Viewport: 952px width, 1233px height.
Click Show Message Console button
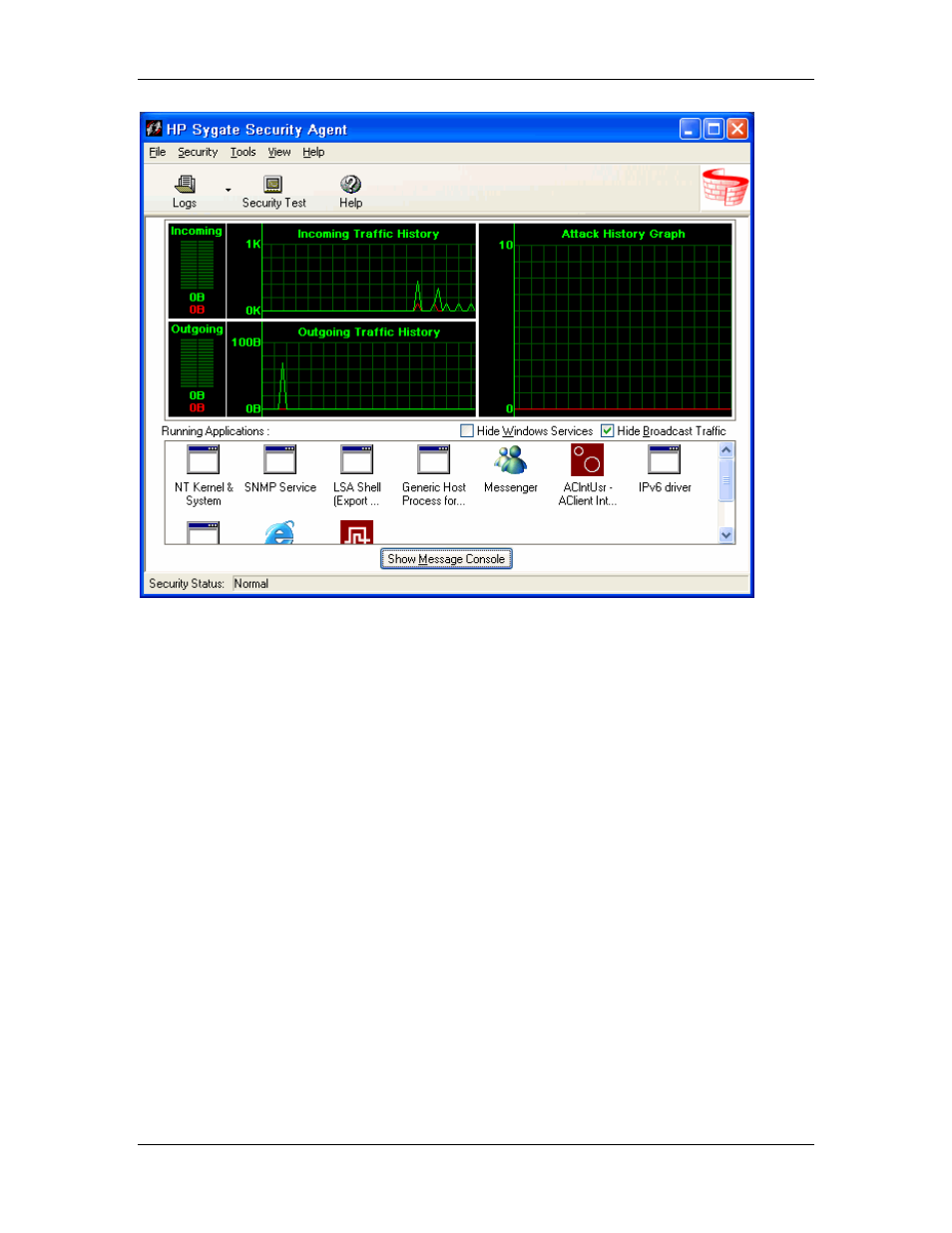click(446, 559)
